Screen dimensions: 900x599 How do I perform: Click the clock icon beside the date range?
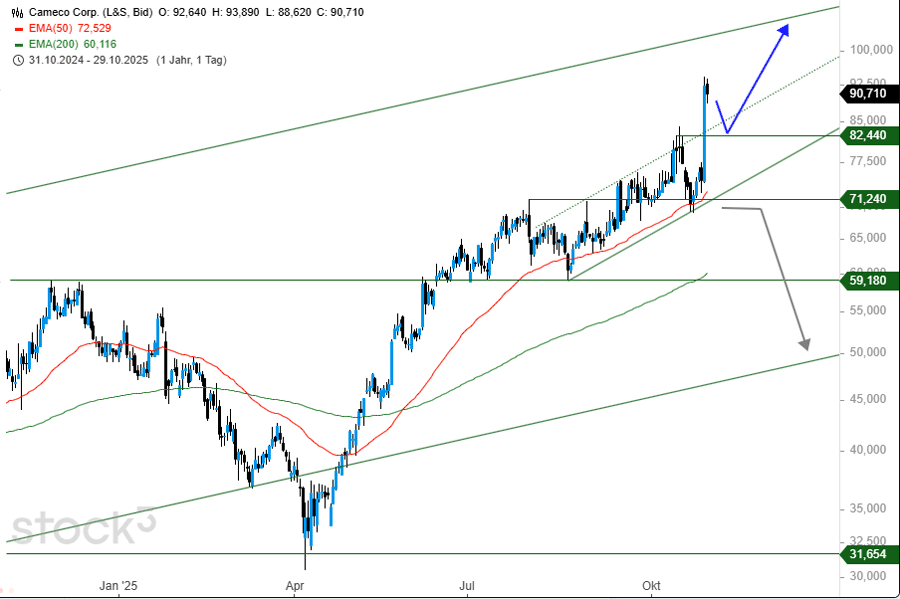click(18, 60)
